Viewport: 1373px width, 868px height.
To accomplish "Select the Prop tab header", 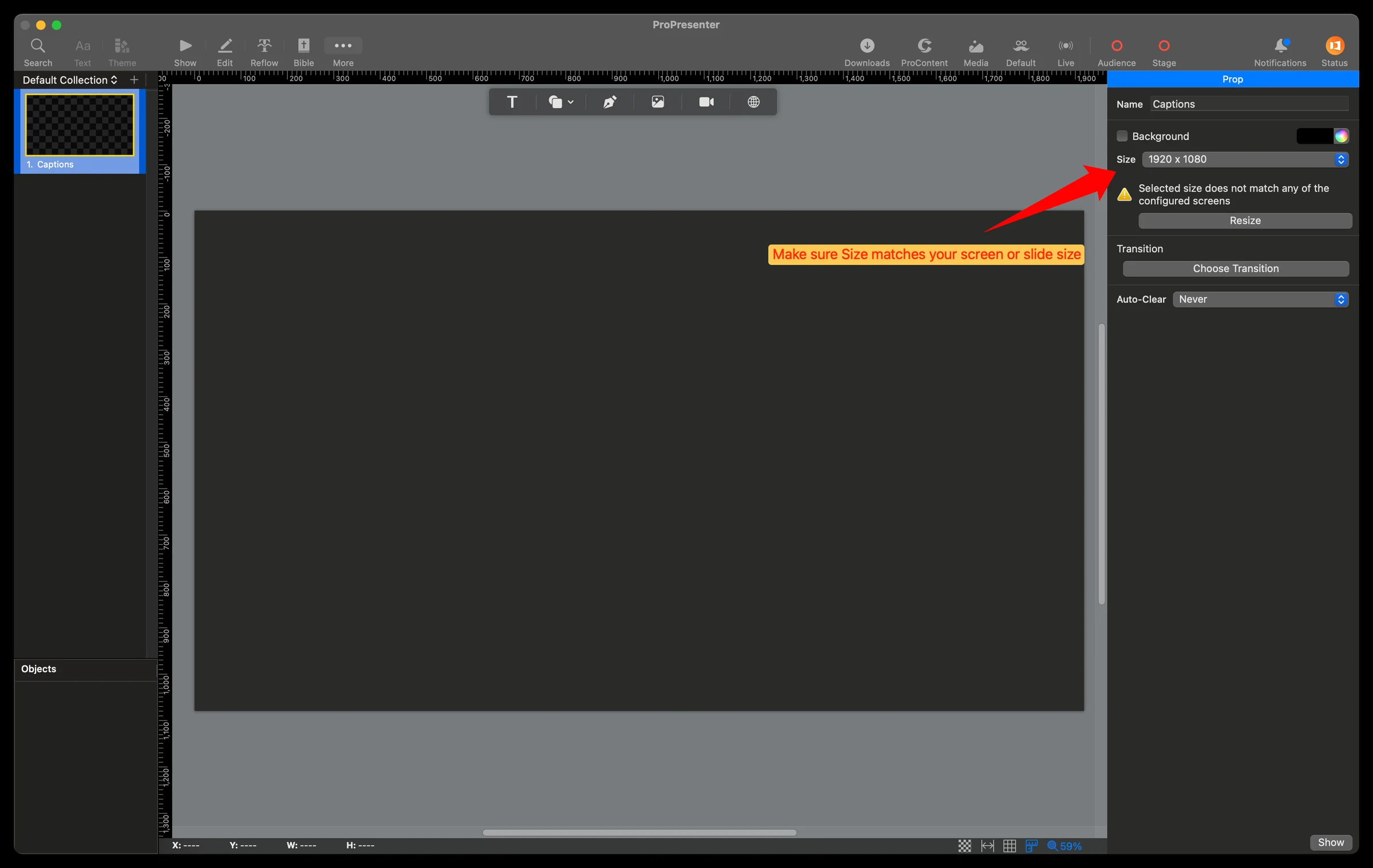I will [1233, 80].
